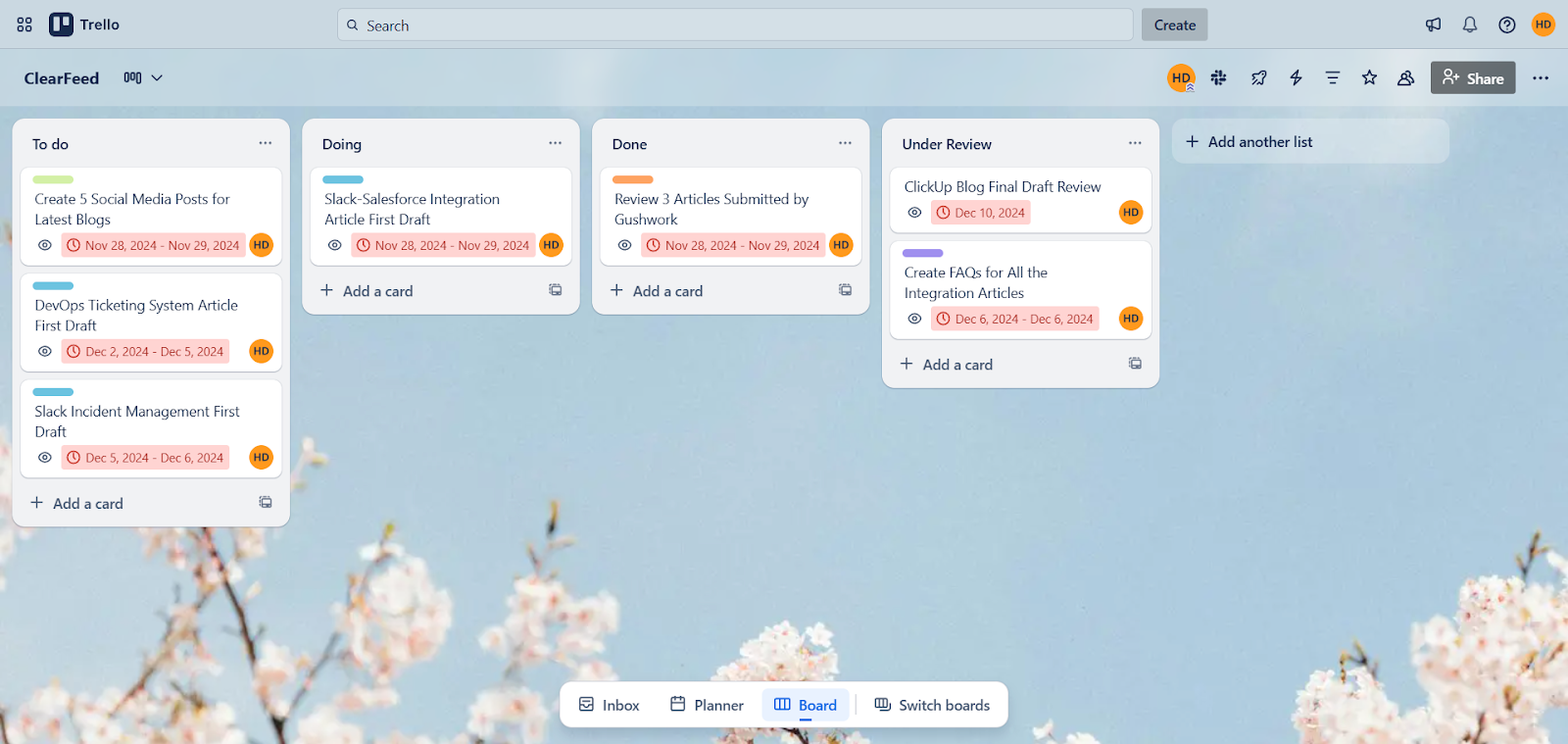Open the Doing list actions menu

pyautogui.click(x=556, y=143)
